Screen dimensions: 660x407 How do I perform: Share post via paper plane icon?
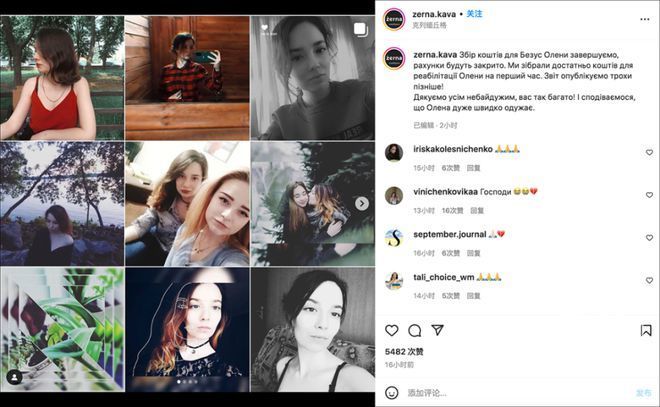tap(438, 330)
